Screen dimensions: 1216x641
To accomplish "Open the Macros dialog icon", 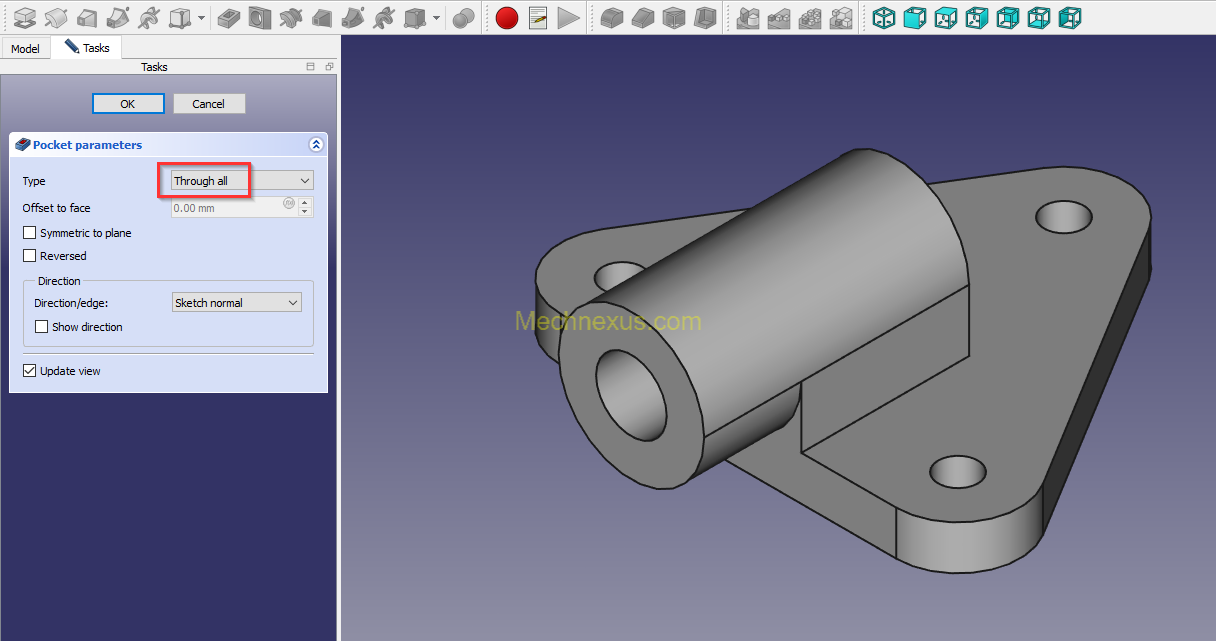I will click(538, 17).
